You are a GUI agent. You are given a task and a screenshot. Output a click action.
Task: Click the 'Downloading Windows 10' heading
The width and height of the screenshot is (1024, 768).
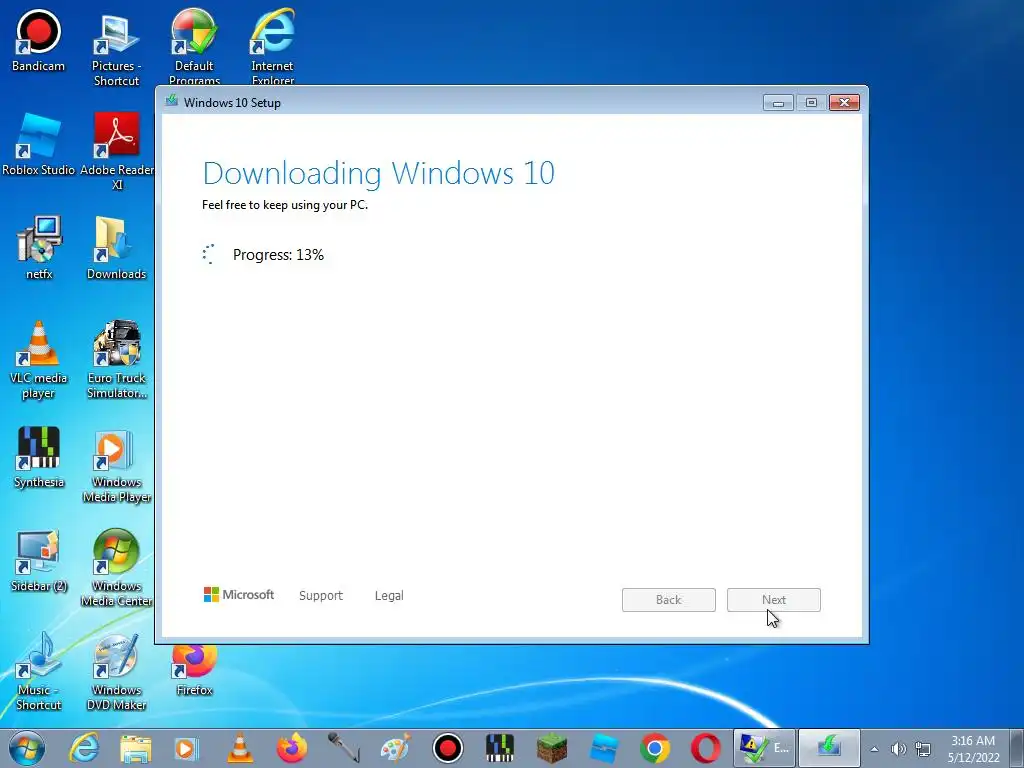379,174
